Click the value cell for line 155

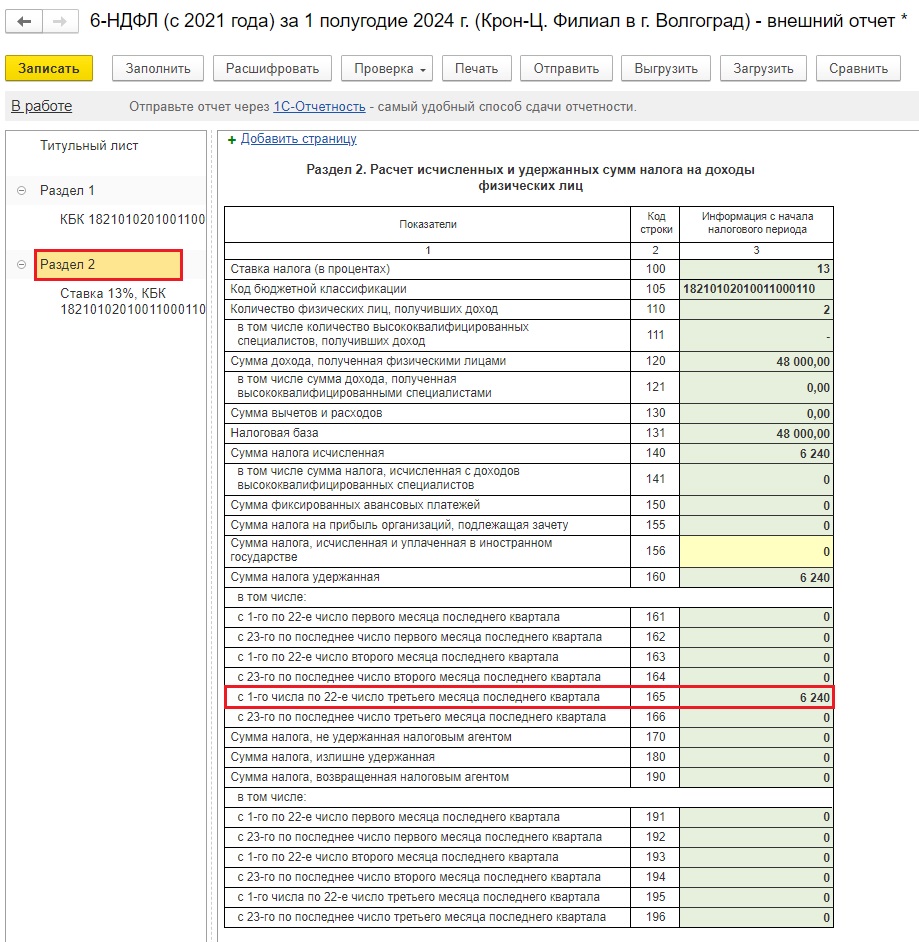[x=756, y=525]
